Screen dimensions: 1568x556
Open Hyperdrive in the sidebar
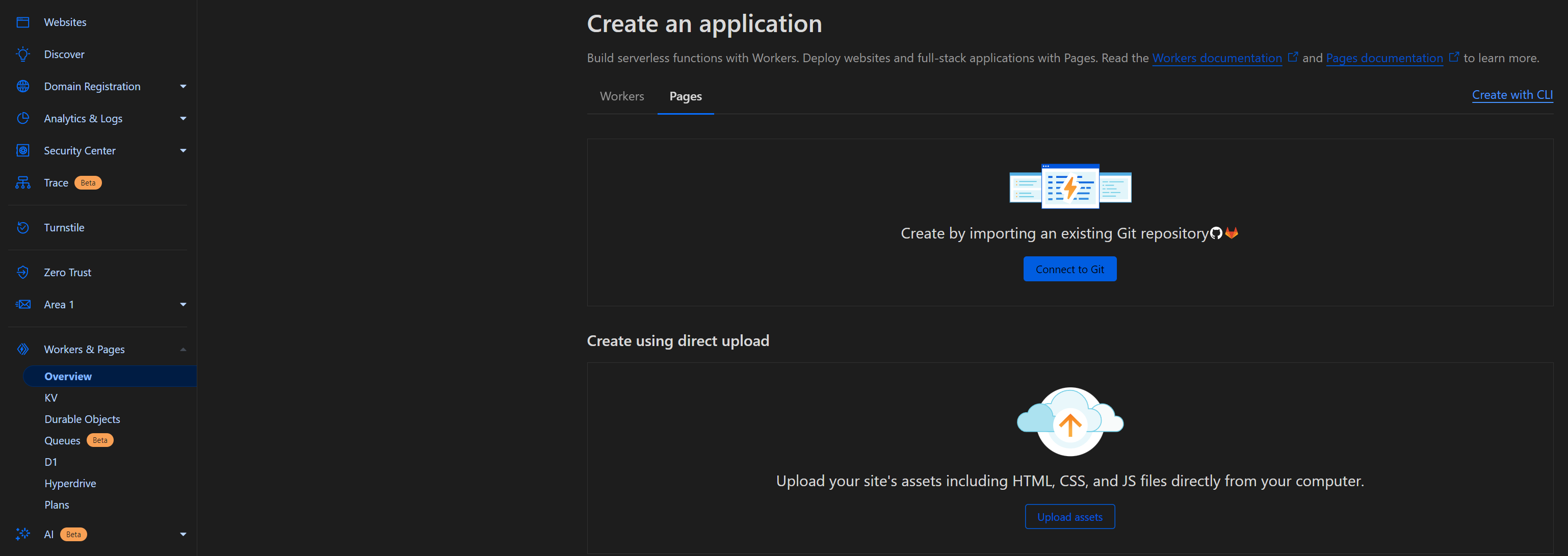(x=70, y=484)
